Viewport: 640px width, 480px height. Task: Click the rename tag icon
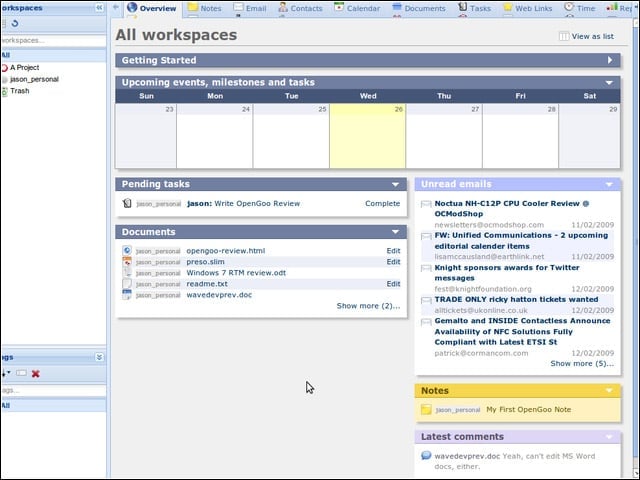pyautogui.click(x=21, y=373)
